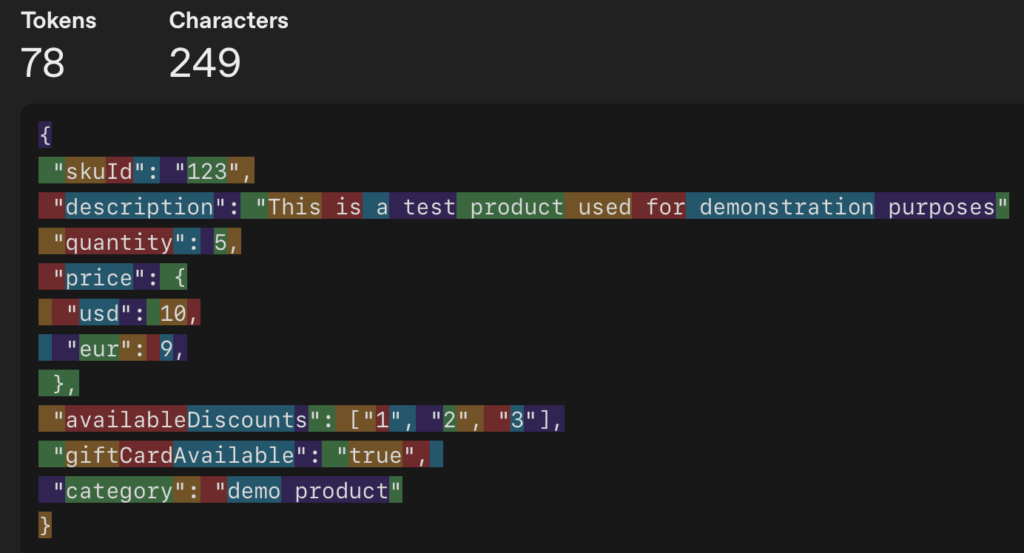Image resolution: width=1024 pixels, height=553 pixels.
Task: Click the Tokens count 78
Action: coord(43,63)
